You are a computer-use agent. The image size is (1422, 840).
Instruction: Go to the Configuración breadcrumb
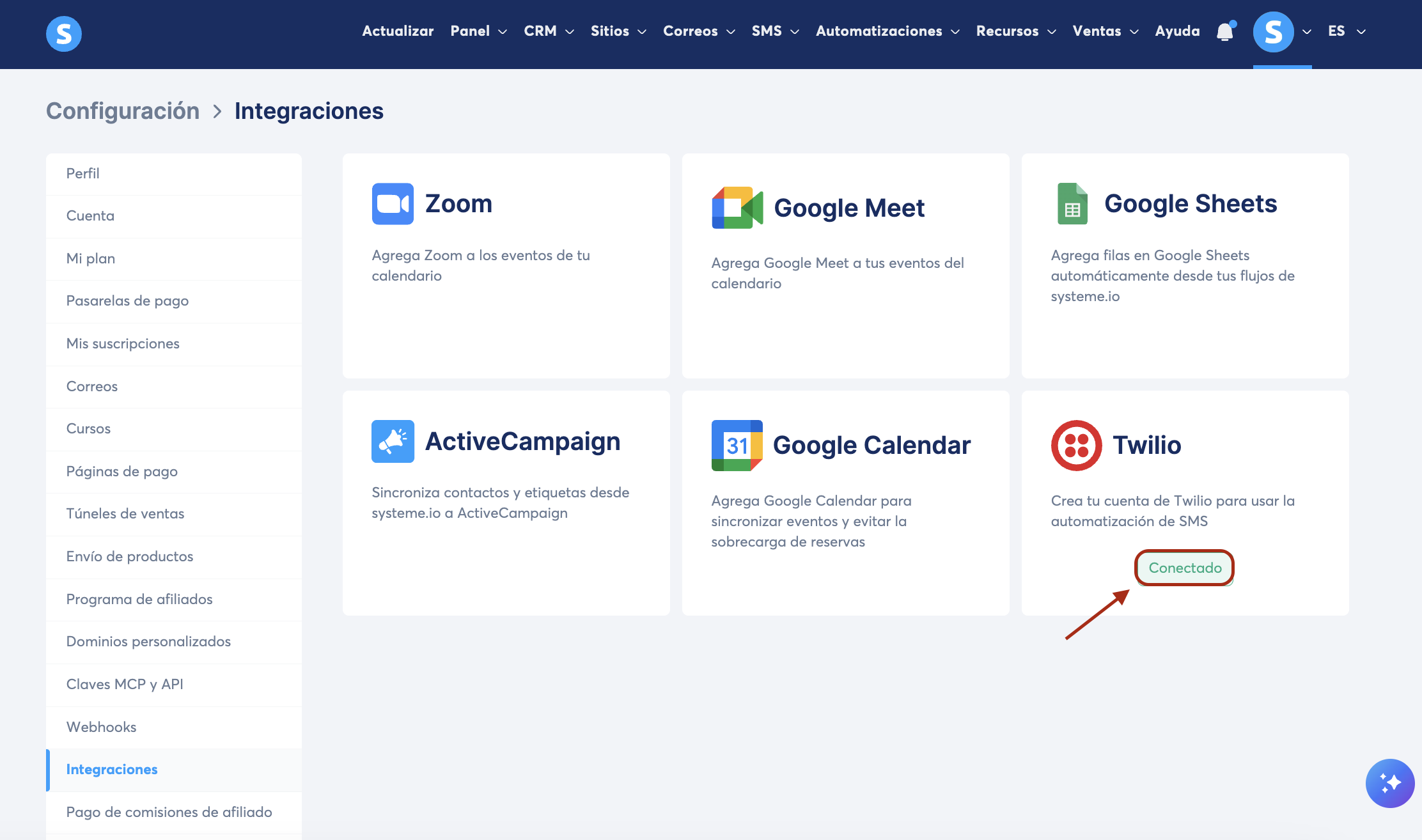(123, 111)
